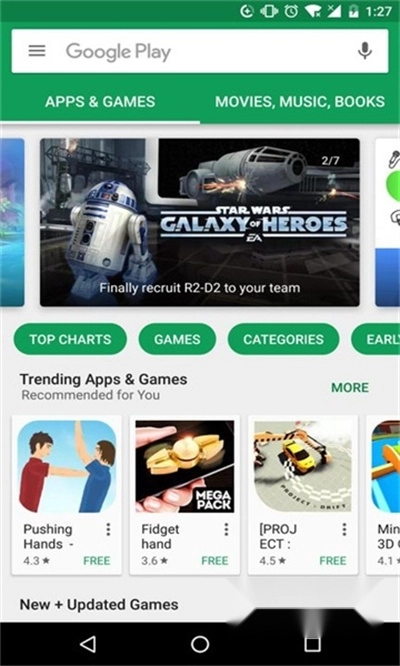Screen dimensions: 400x666
Task: Tap the voice search microphone icon
Action: coord(365,51)
